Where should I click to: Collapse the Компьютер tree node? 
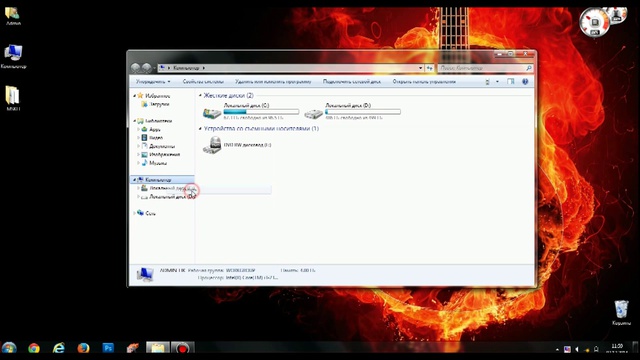tap(134, 180)
